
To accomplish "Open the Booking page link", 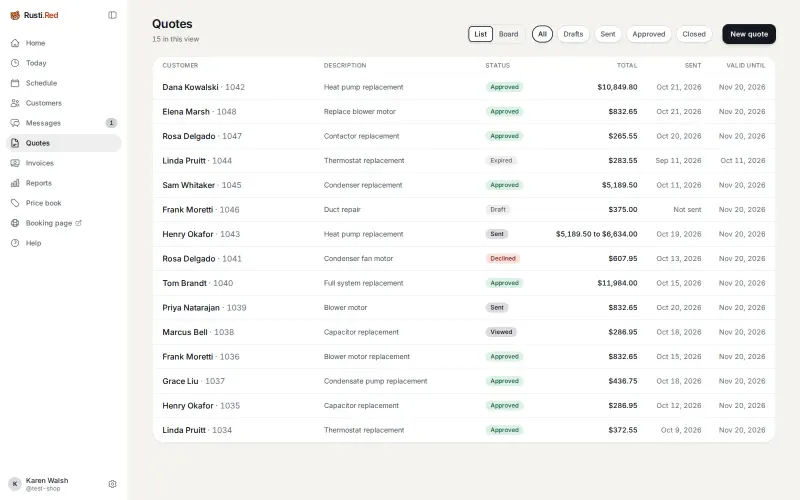I will (x=64, y=223).
